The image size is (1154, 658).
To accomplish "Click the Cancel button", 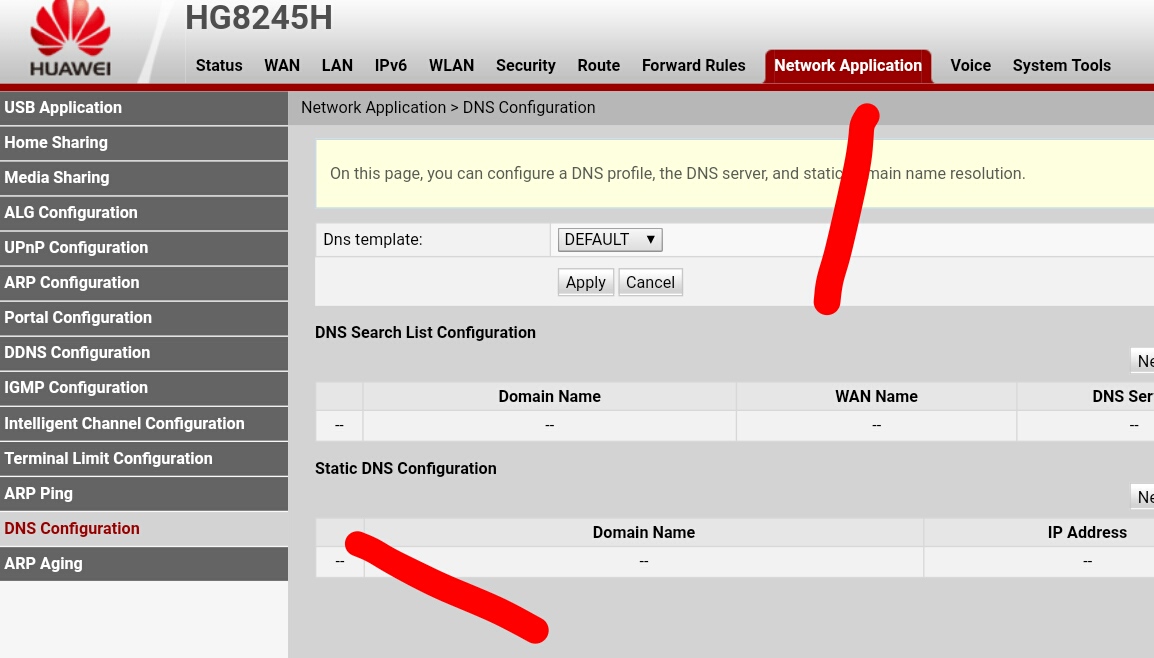I will (x=650, y=283).
